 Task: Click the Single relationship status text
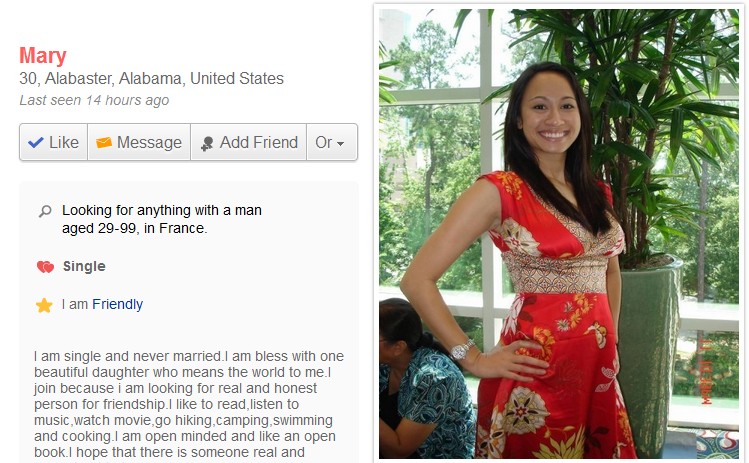pos(84,266)
